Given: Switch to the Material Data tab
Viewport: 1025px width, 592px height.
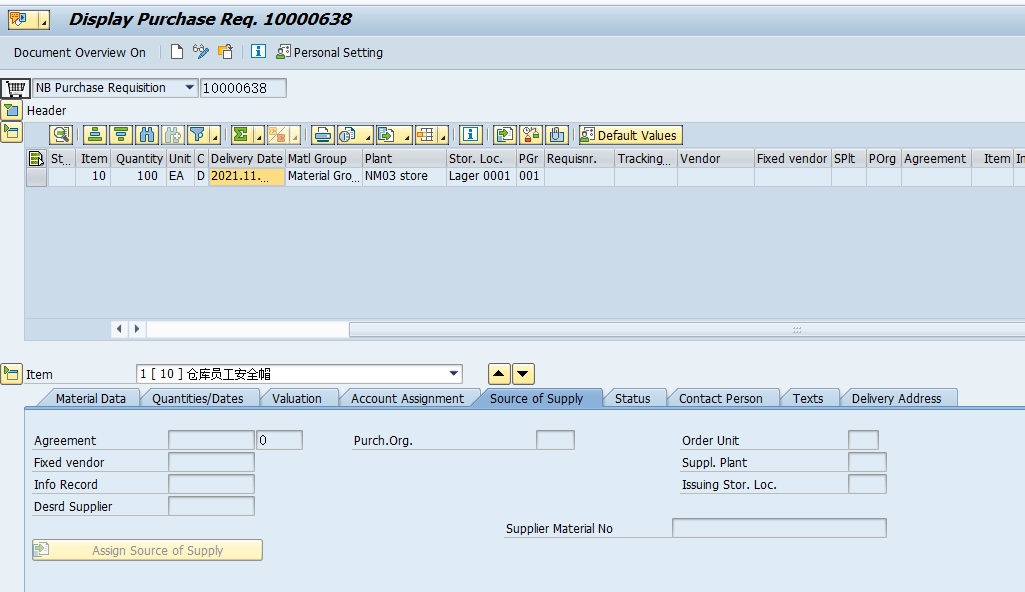Looking at the screenshot, I should pos(90,398).
